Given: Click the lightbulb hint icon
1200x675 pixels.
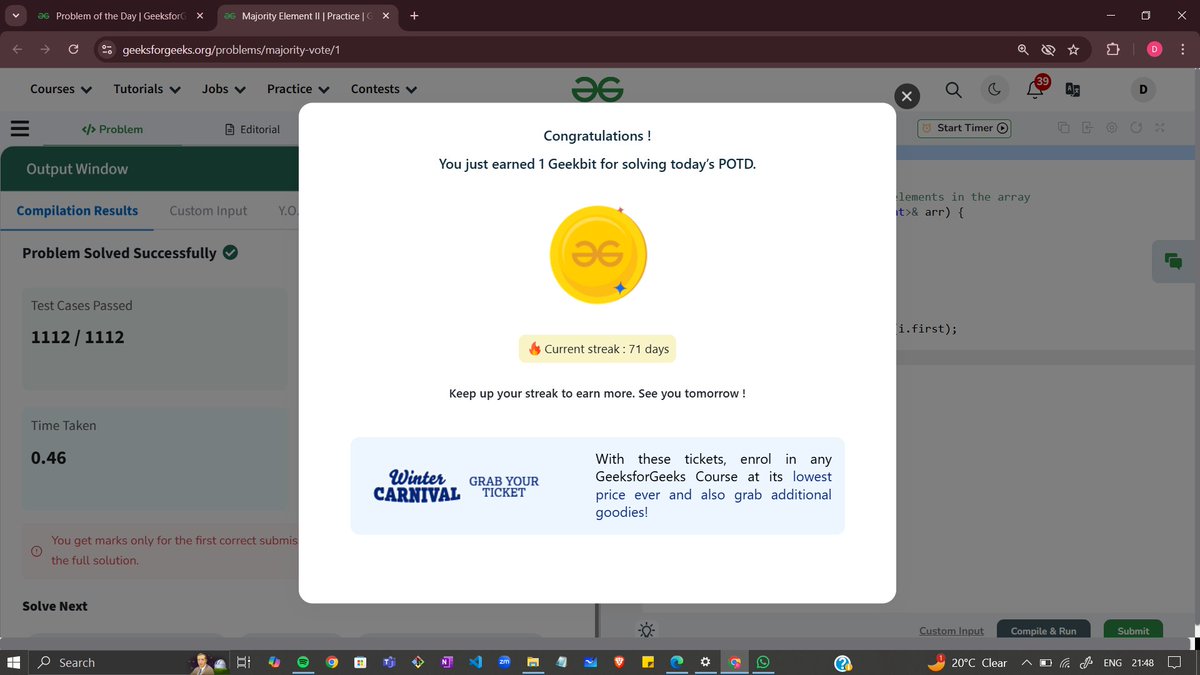Looking at the screenshot, I should 646,630.
